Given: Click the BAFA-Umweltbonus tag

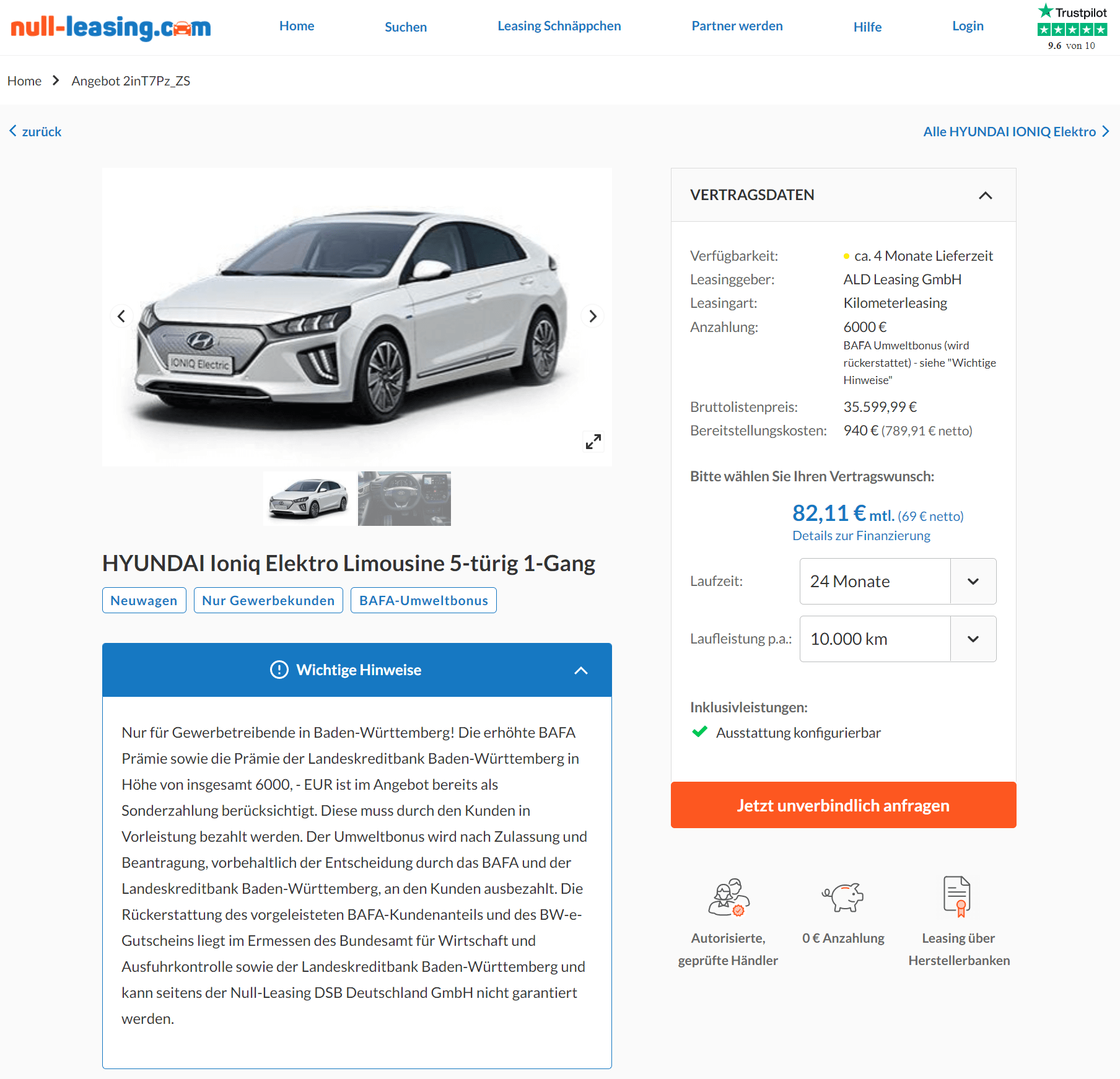Looking at the screenshot, I should [424, 600].
